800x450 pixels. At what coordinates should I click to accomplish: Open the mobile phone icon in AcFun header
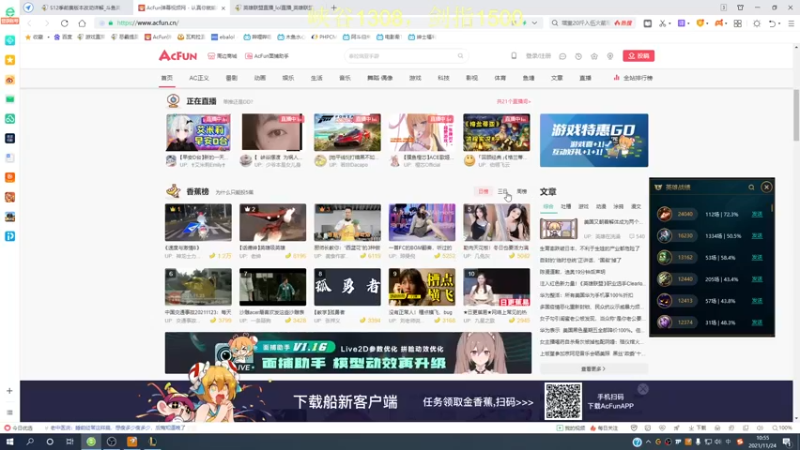(x=514, y=56)
